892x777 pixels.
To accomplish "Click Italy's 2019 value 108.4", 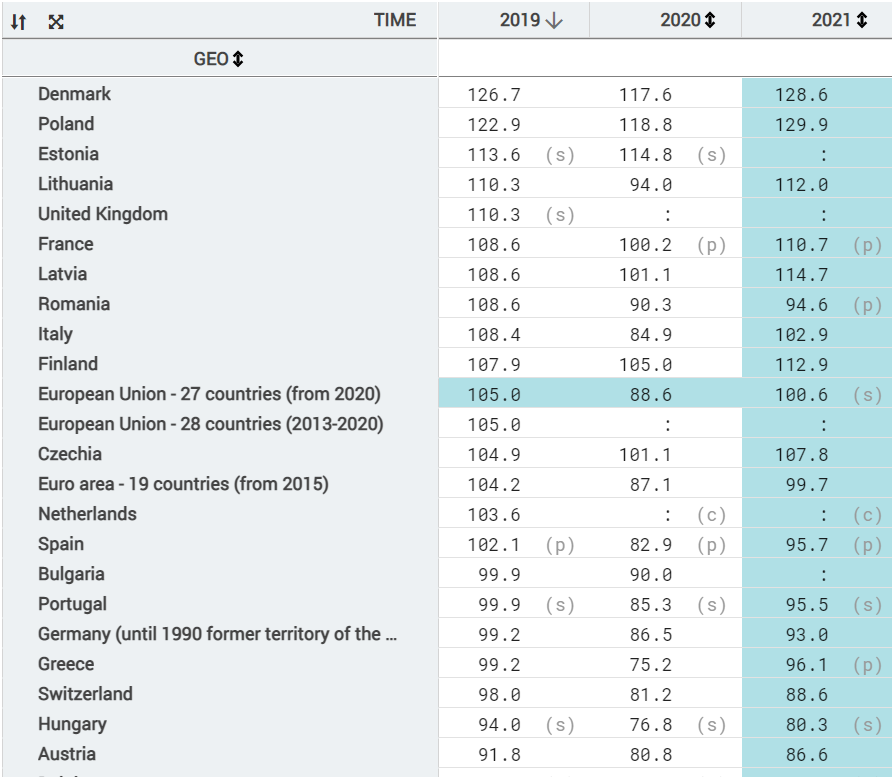I will click(x=494, y=334).
